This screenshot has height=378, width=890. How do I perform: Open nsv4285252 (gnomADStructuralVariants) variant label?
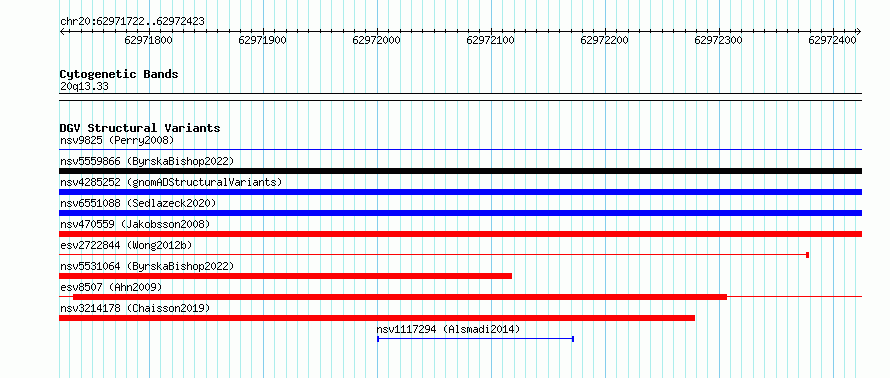point(171,182)
